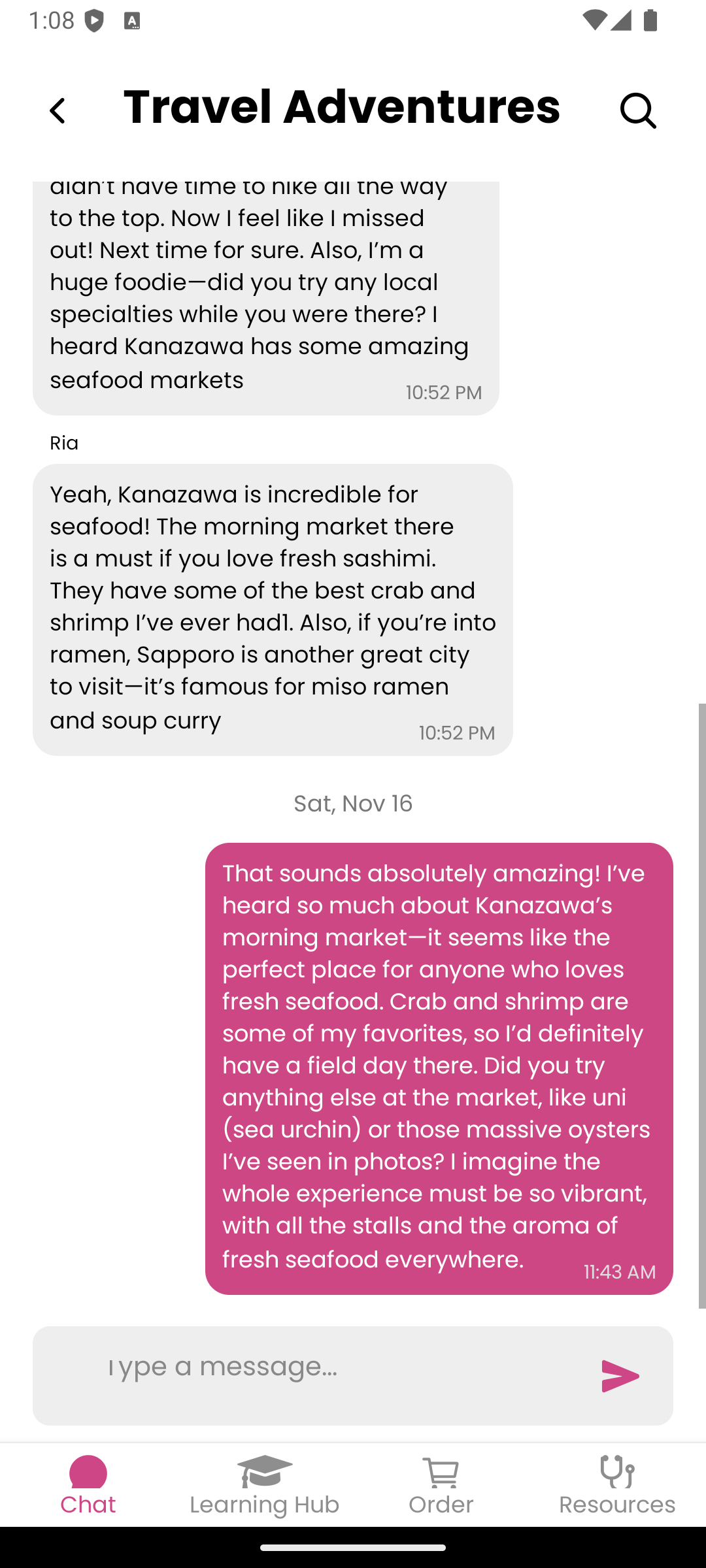This screenshot has height=1568, width=706.
Task: Select Ria's message about Kanazawa seafood
Action: pyautogui.click(x=272, y=609)
